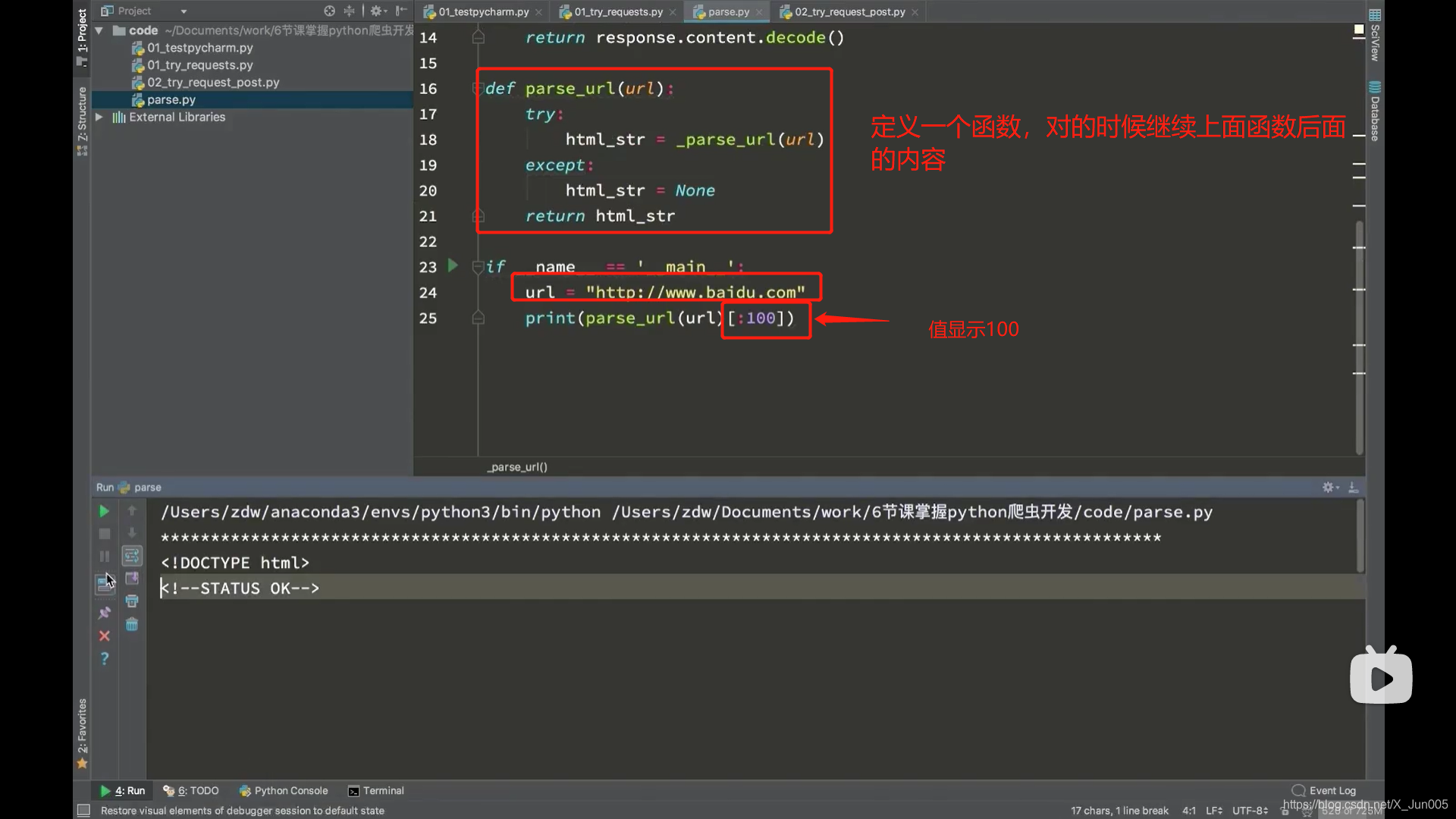The width and height of the screenshot is (1456, 819).
Task: Close Run tab with red X icon
Action: (105, 636)
